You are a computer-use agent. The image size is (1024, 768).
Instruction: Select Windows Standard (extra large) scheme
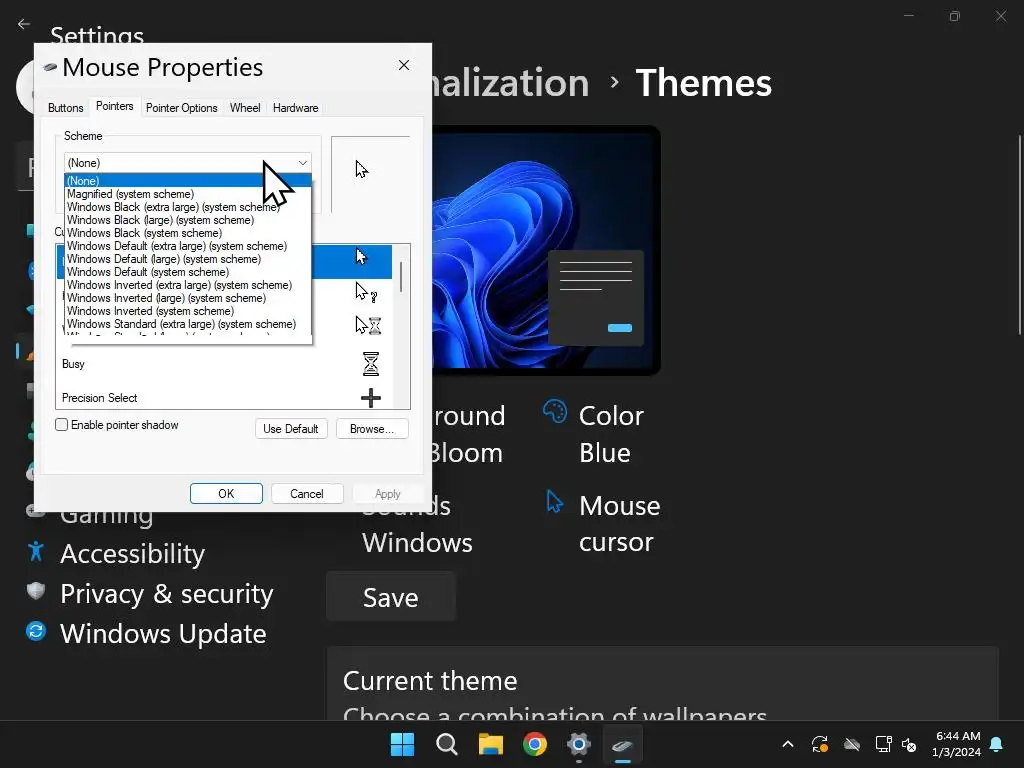click(x=187, y=325)
